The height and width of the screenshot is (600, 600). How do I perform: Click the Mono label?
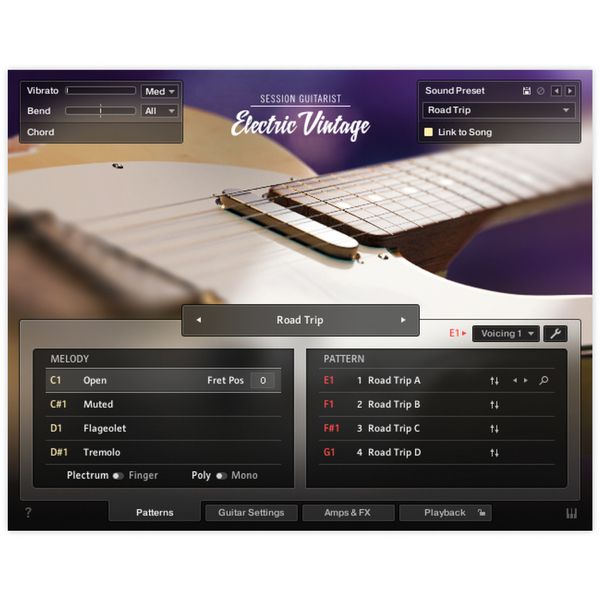coord(245,476)
